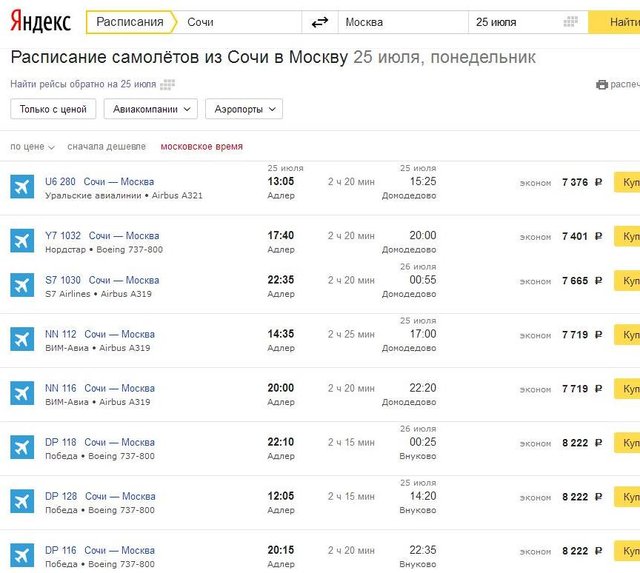Select the Расписания tab
The image size is (640, 573).
130,22
